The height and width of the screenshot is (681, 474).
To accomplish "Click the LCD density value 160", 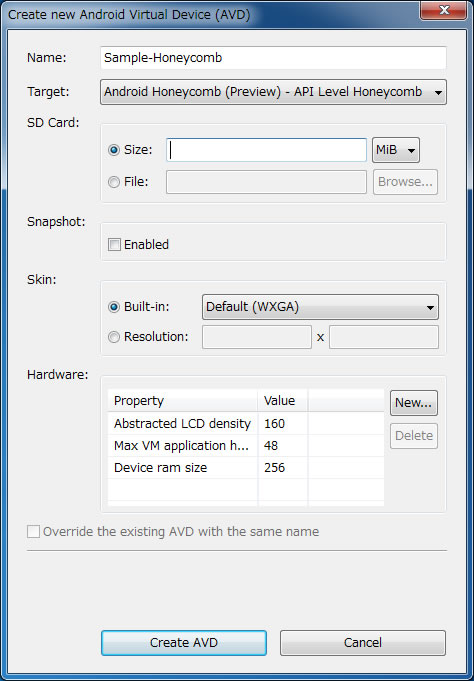I will pyautogui.click(x=275, y=423).
